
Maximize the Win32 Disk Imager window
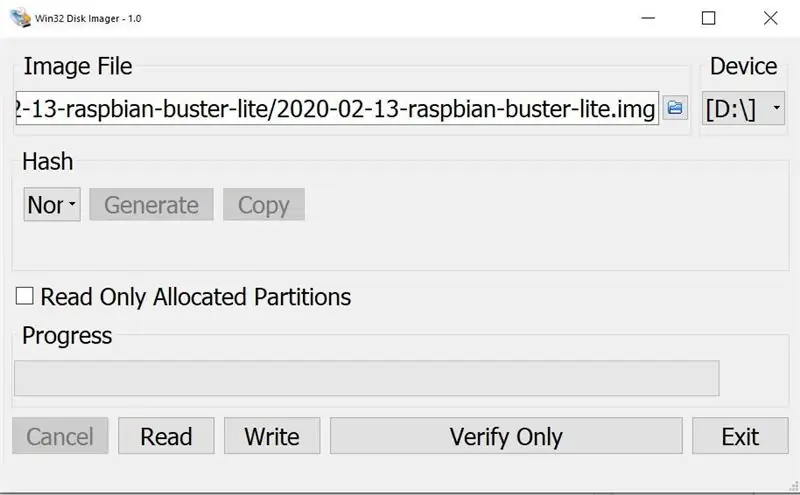point(708,18)
